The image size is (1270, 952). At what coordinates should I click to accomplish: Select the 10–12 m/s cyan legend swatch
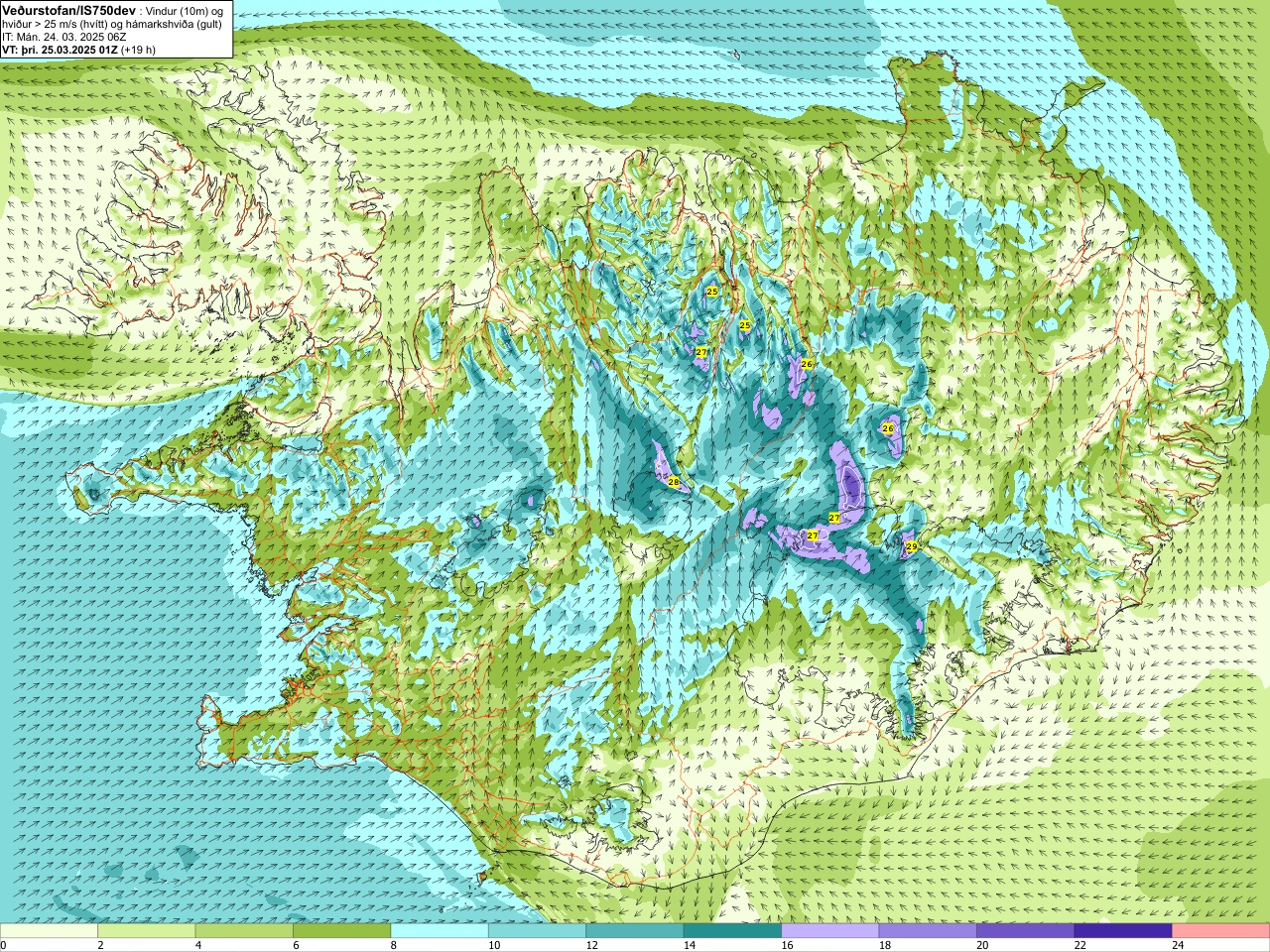click(x=537, y=930)
